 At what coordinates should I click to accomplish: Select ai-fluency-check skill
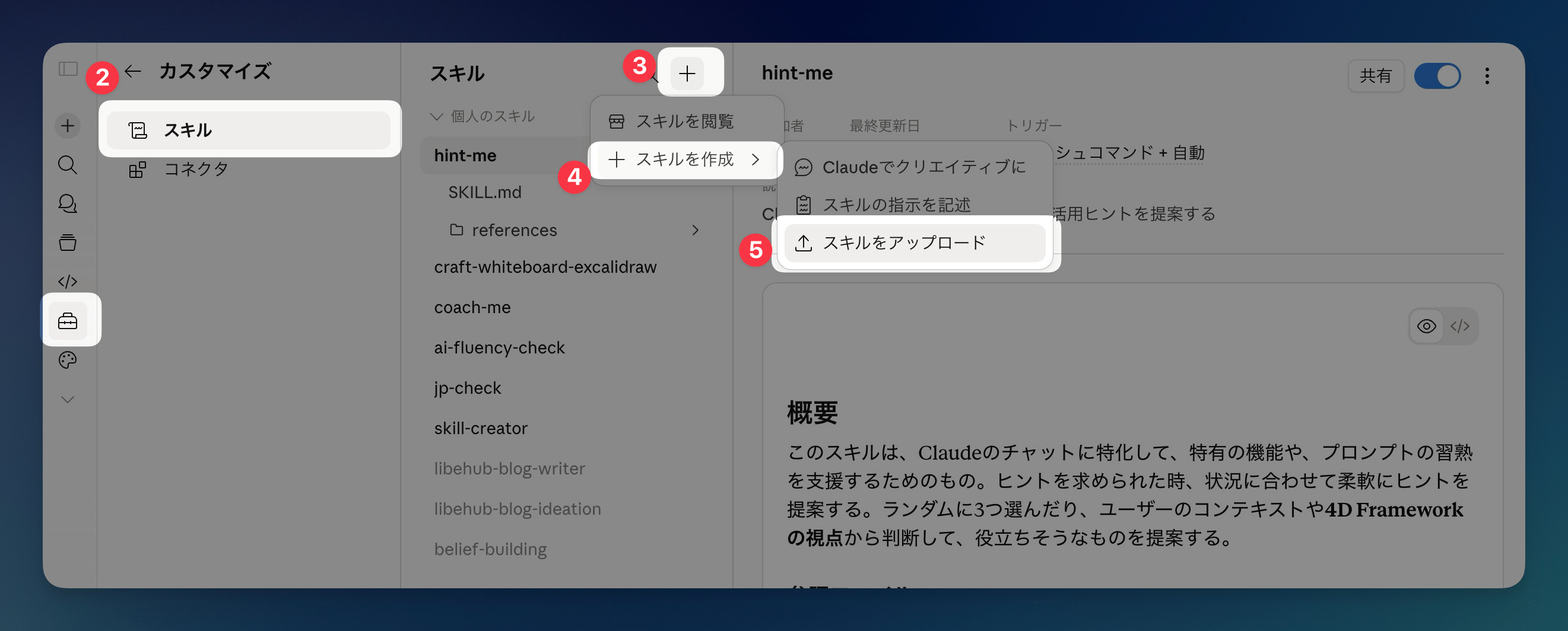(x=499, y=348)
